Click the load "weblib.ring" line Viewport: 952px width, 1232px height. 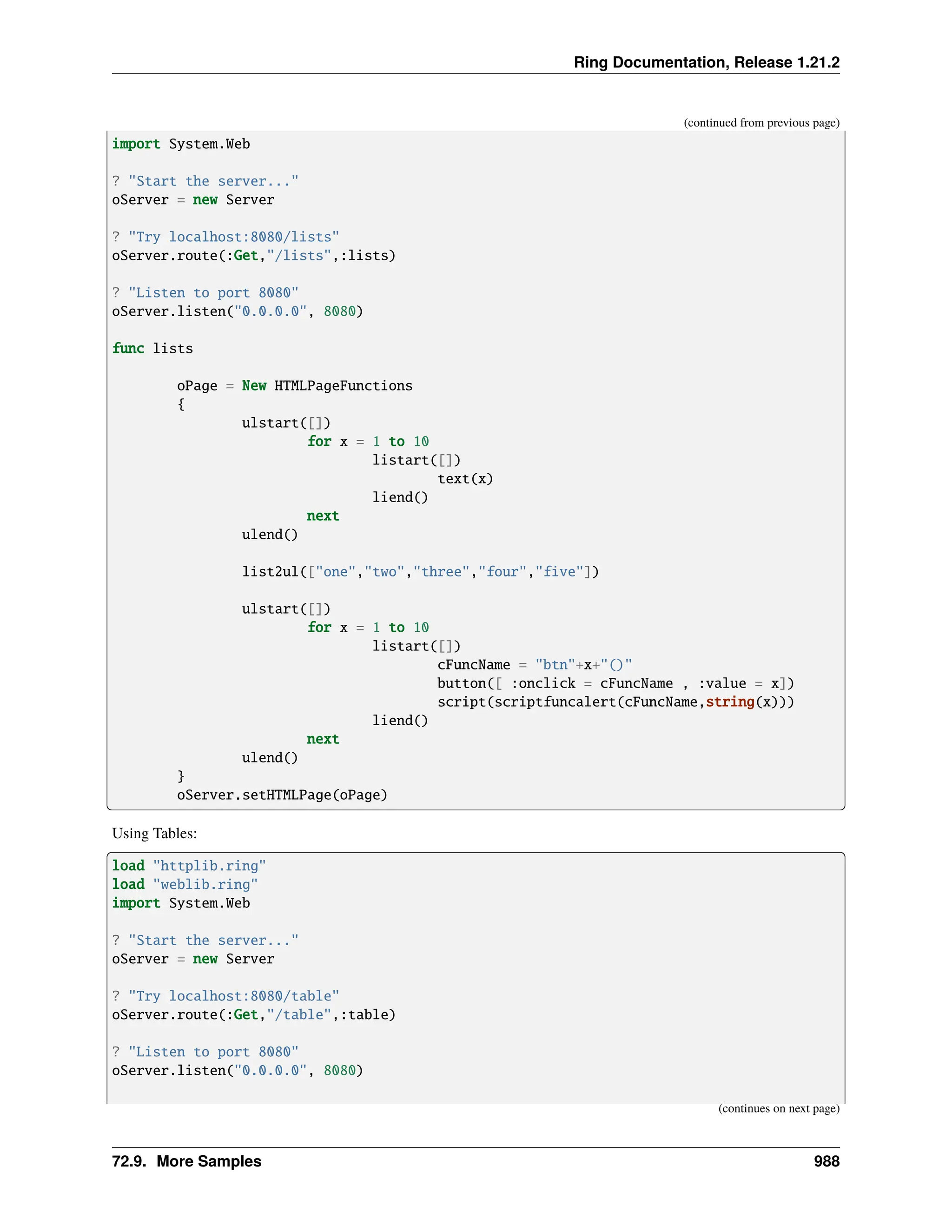tap(185, 885)
